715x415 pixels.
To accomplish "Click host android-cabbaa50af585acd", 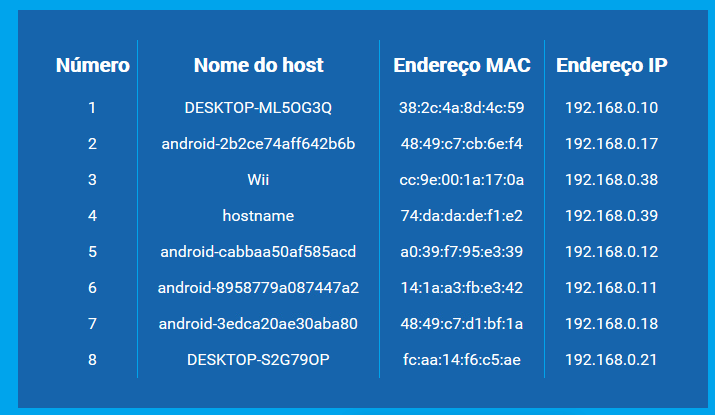I will pyautogui.click(x=258, y=252).
